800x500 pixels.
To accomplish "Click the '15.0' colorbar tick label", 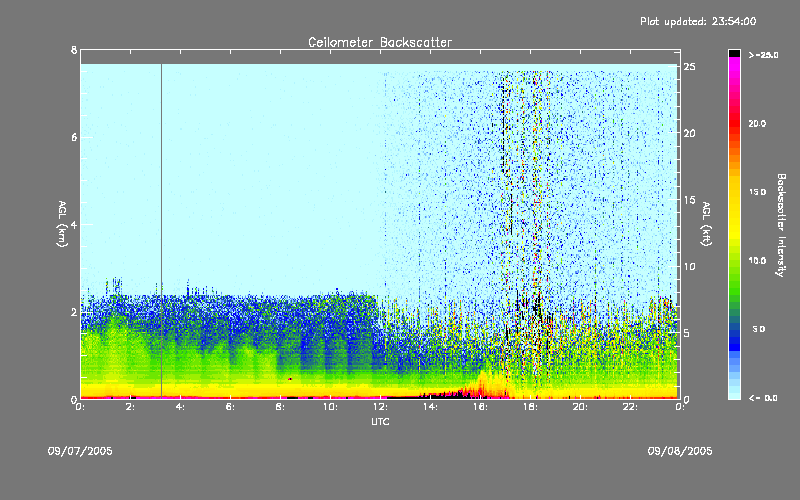I will 757,192.
